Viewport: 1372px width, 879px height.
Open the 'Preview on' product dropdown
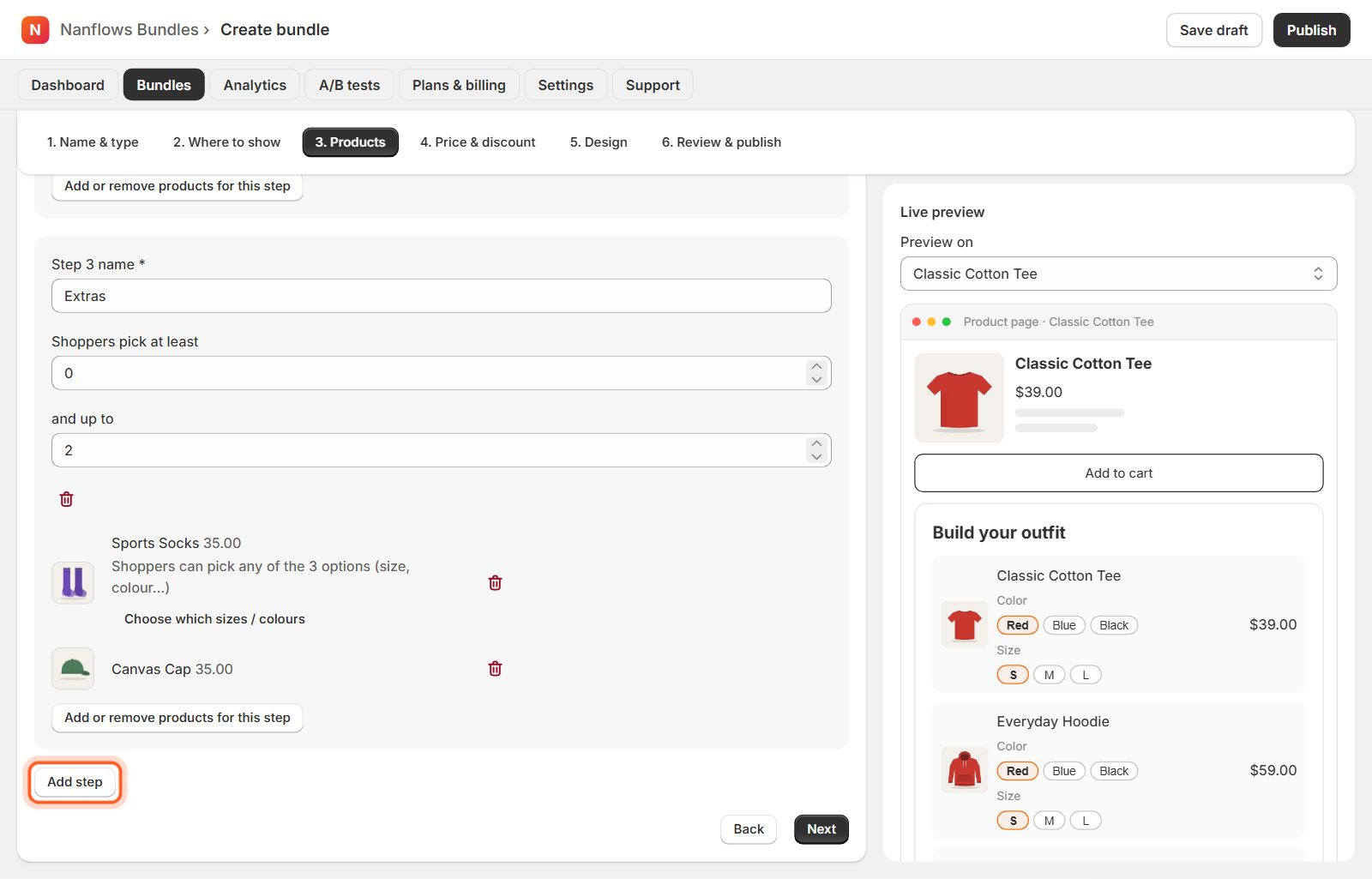tap(1118, 274)
